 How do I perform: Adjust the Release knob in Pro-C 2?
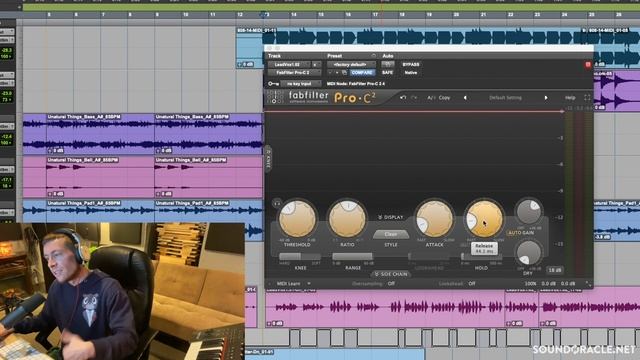pos(484,219)
